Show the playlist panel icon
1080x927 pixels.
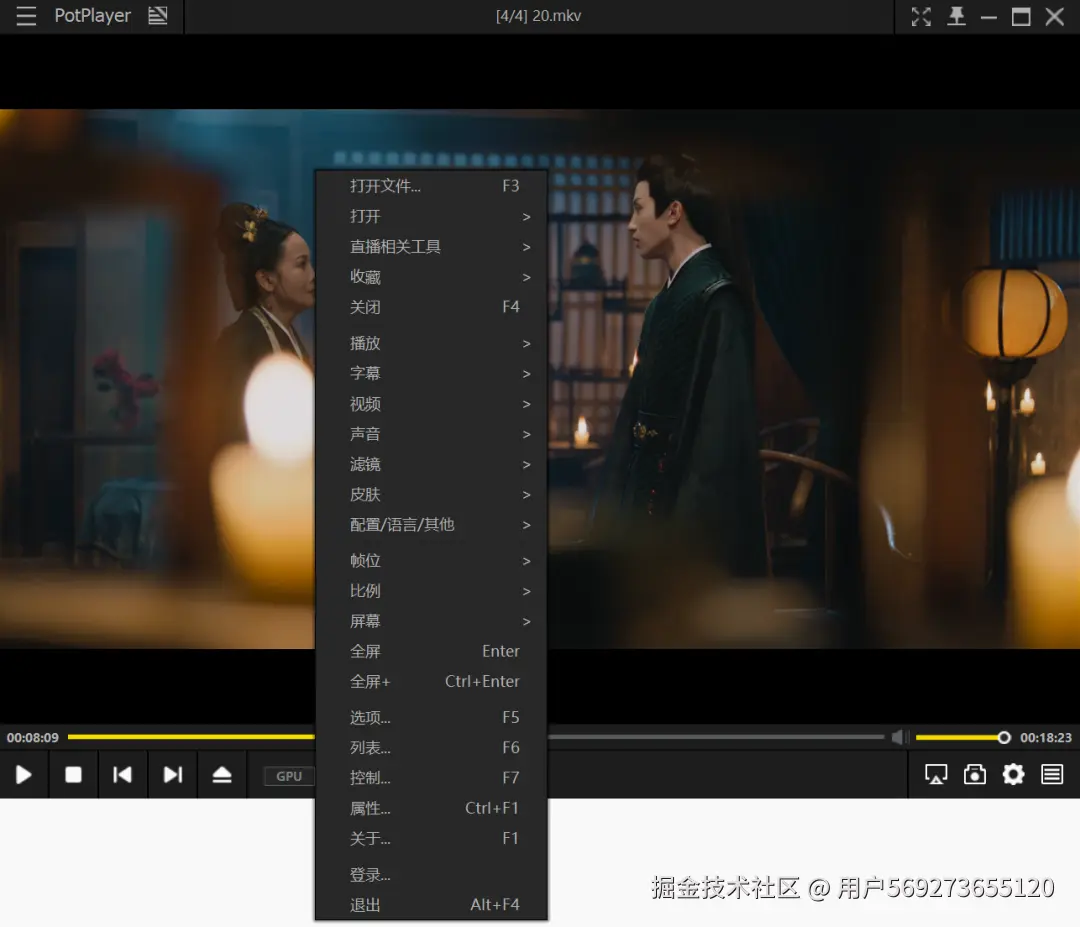pos(1052,775)
